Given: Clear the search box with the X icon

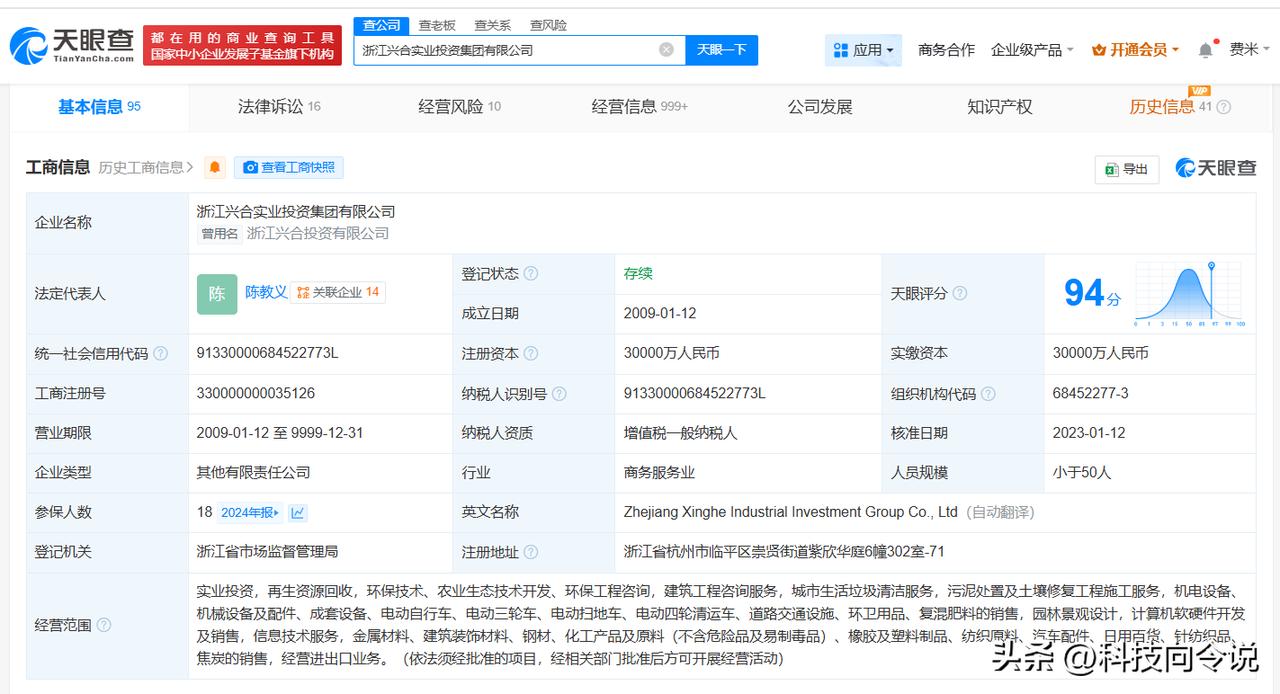Looking at the screenshot, I should tap(666, 50).
